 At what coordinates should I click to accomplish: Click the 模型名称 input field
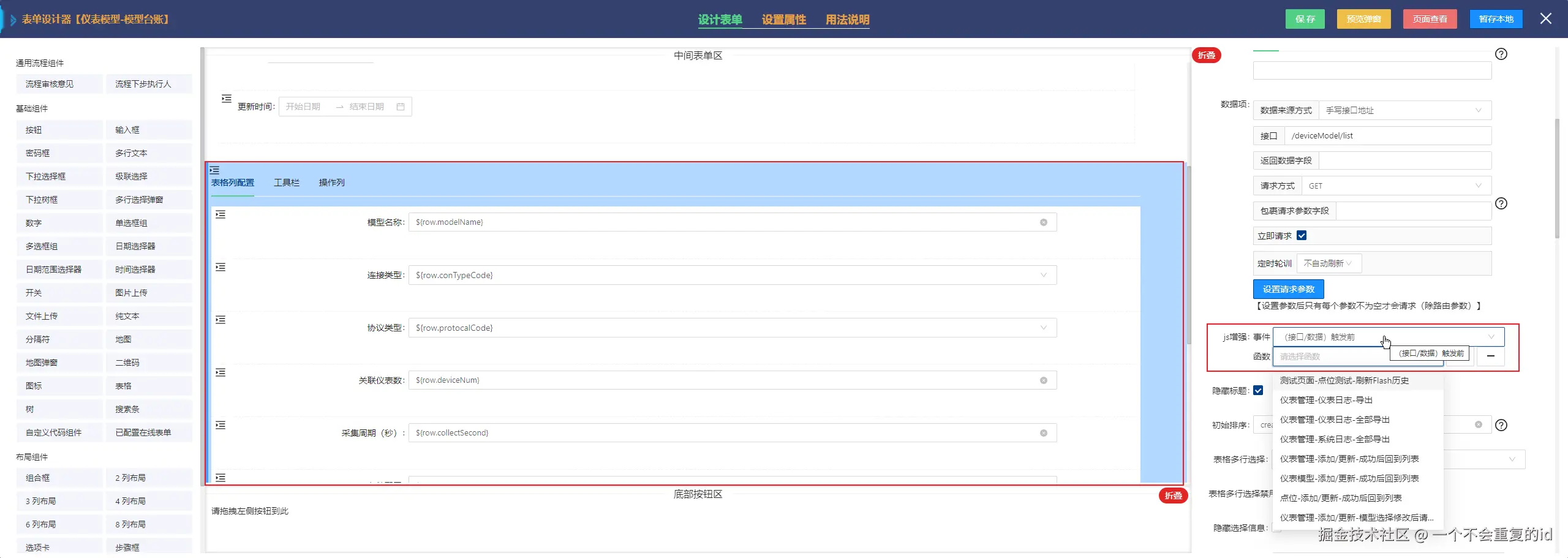(733, 222)
